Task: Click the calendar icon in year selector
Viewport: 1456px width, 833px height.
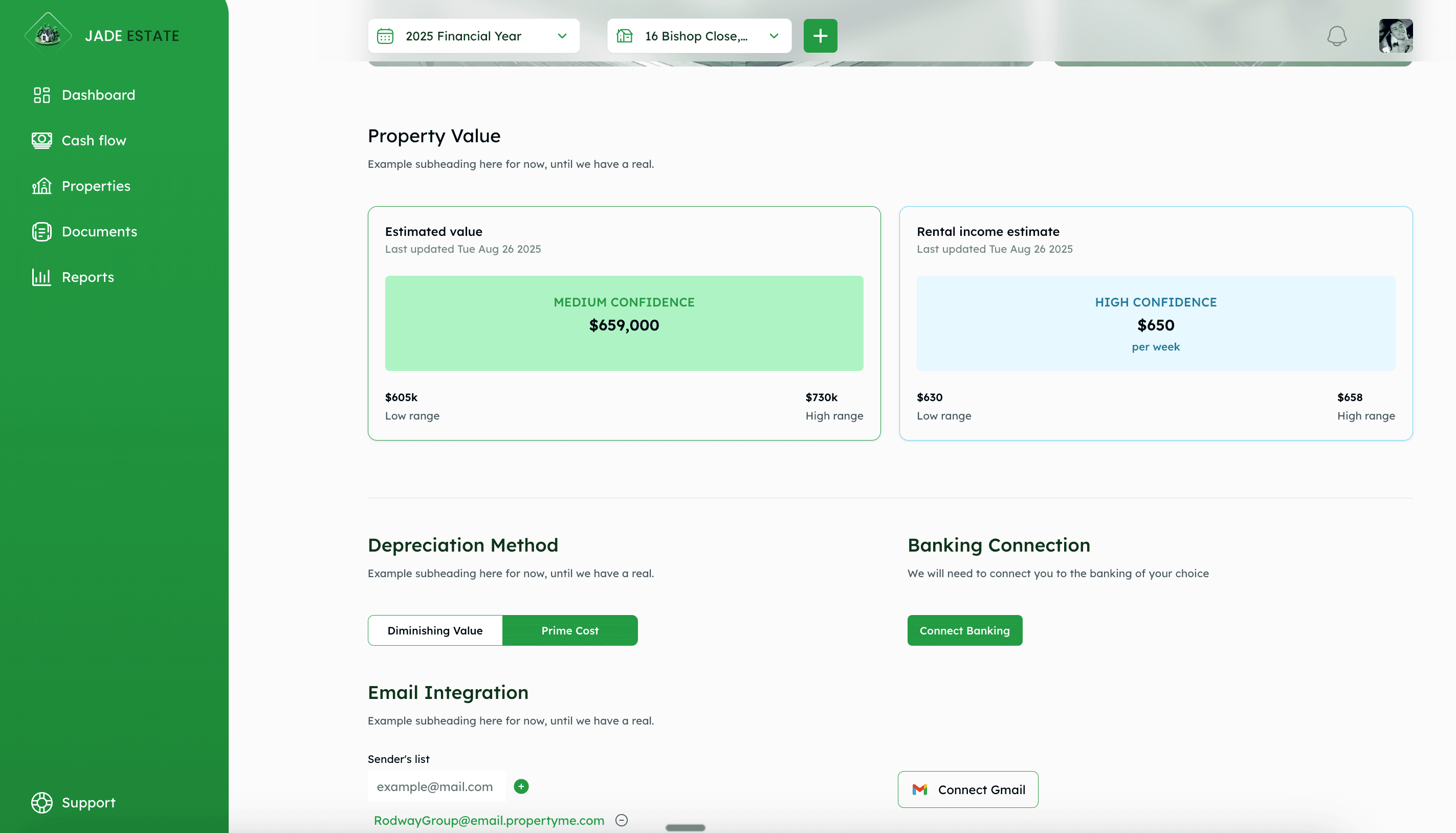Action: point(385,36)
